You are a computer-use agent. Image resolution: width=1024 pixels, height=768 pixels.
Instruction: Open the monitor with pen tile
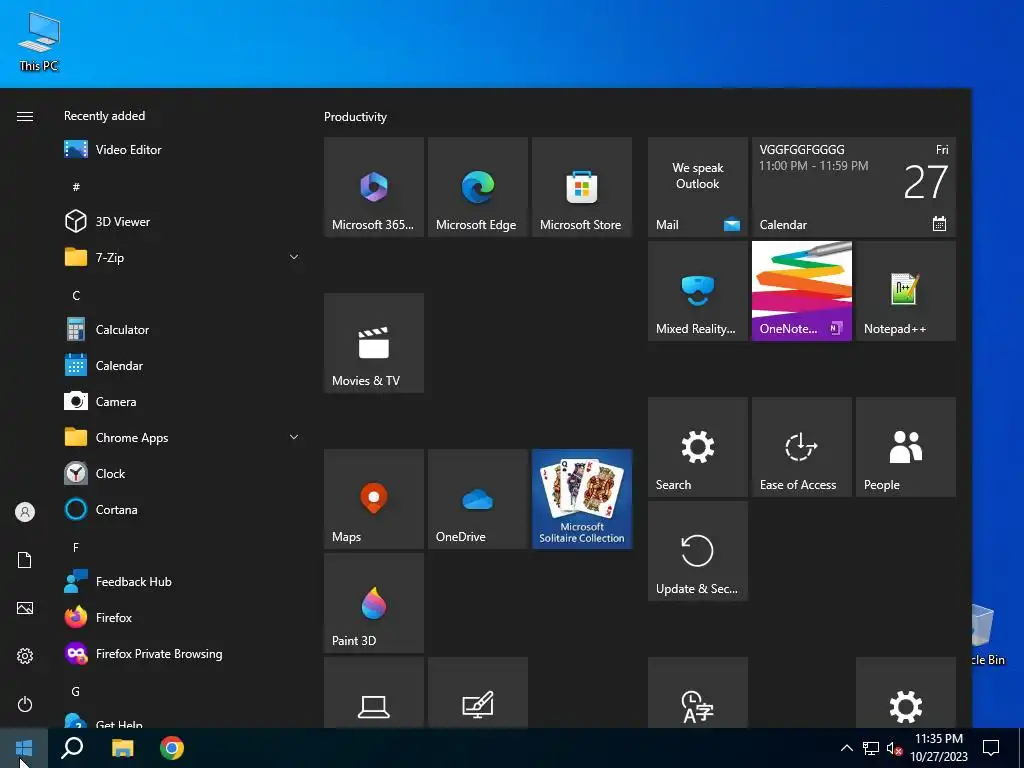(477, 692)
